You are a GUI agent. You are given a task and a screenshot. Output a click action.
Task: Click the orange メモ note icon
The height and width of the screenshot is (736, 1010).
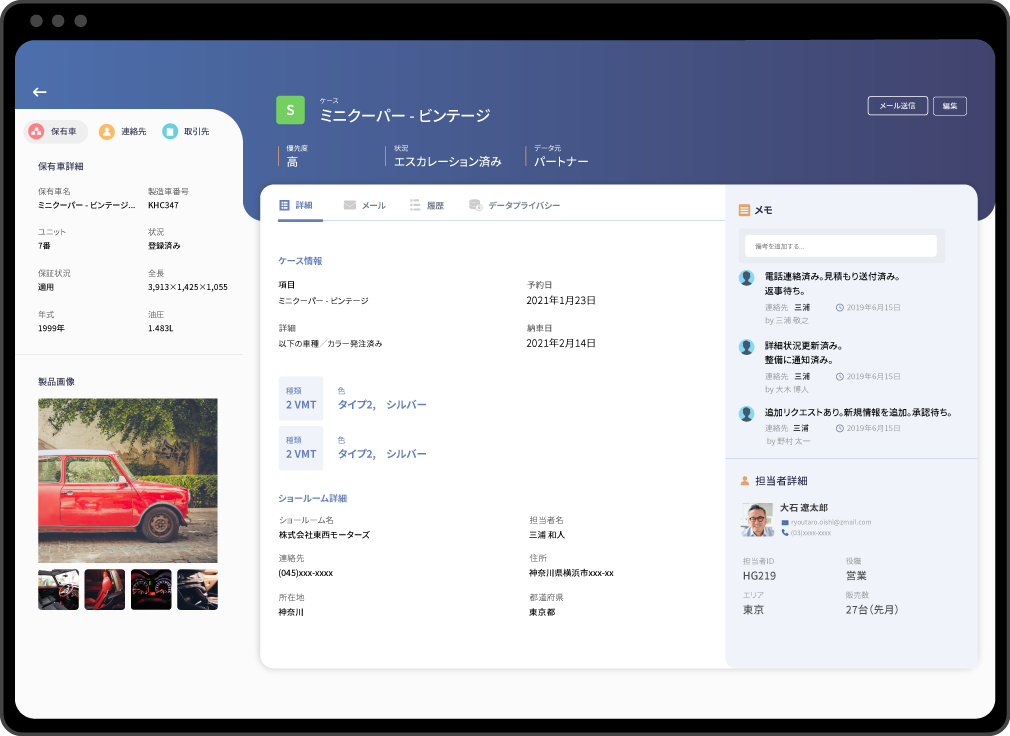point(744,210)
